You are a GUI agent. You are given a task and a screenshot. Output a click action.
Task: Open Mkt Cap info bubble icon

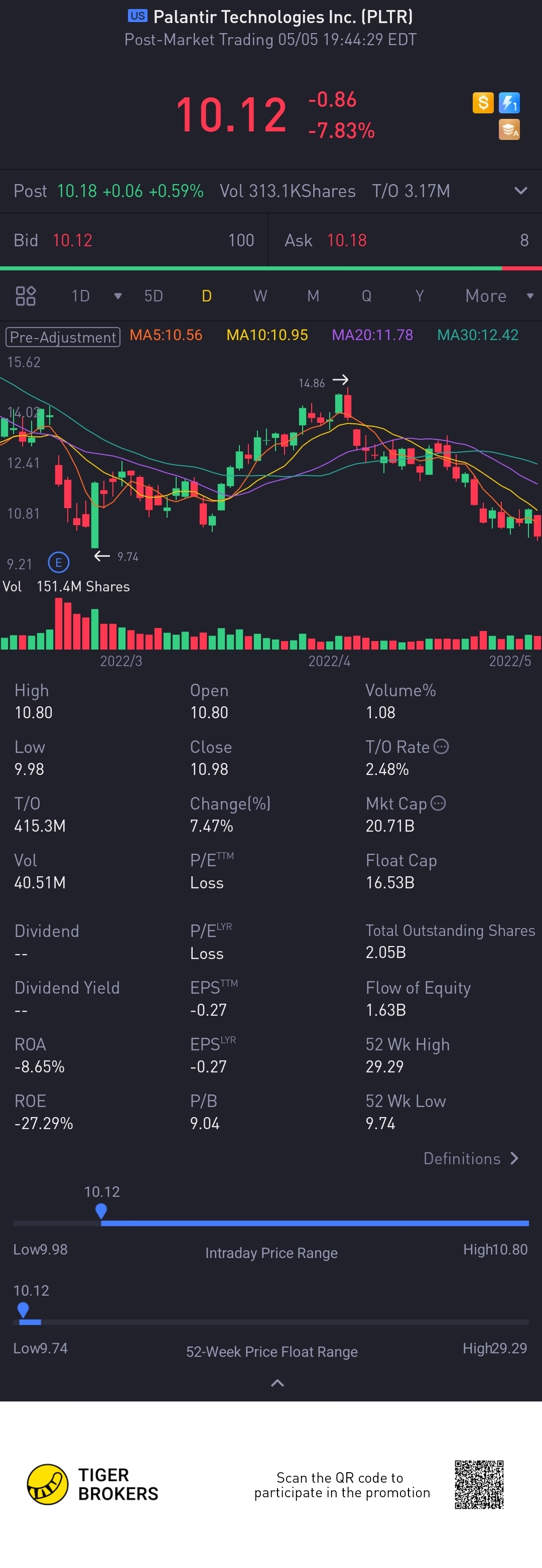coord(439,803)
